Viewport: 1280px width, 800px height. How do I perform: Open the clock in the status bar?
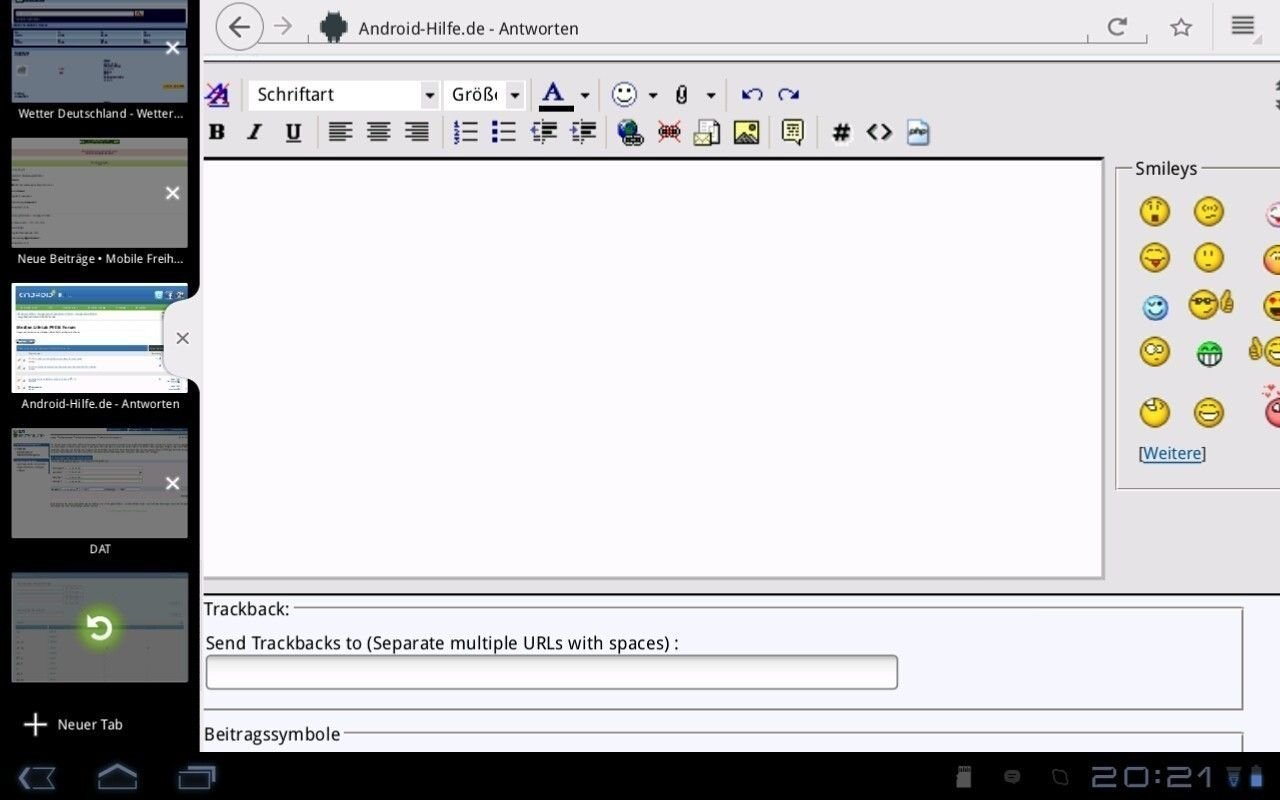pos(1152,777)
